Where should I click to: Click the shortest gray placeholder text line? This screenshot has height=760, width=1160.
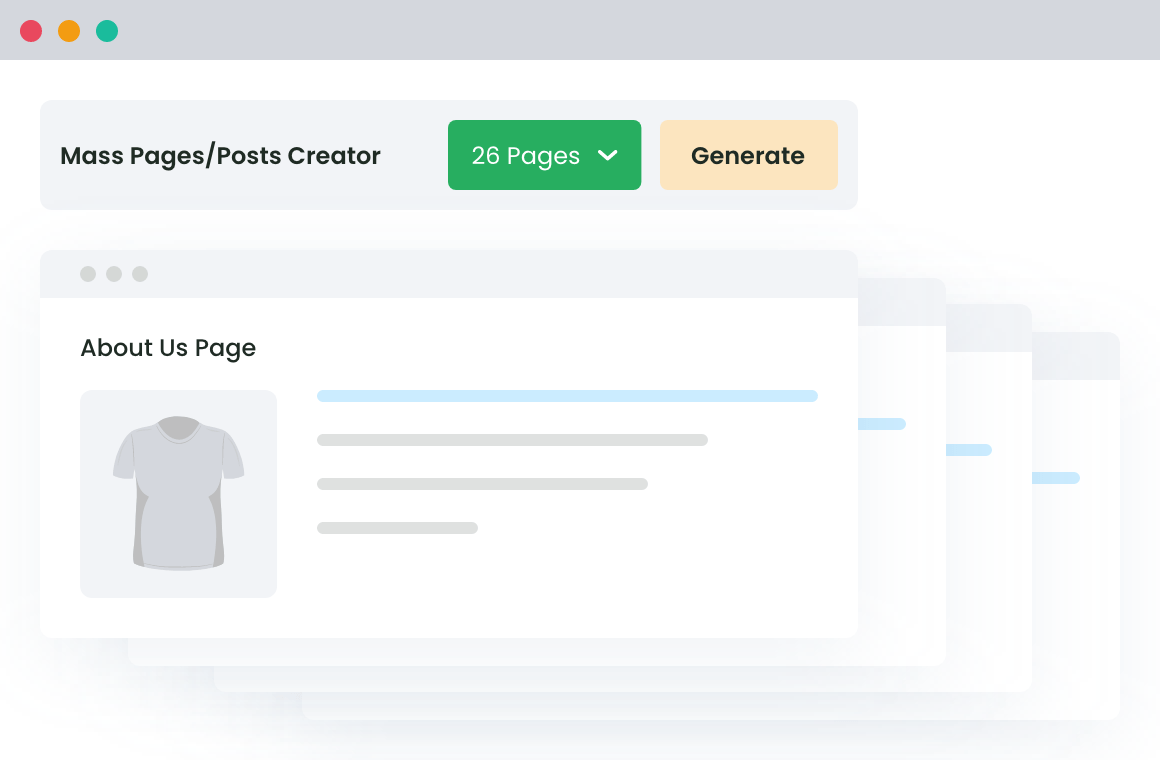[397, 528]
